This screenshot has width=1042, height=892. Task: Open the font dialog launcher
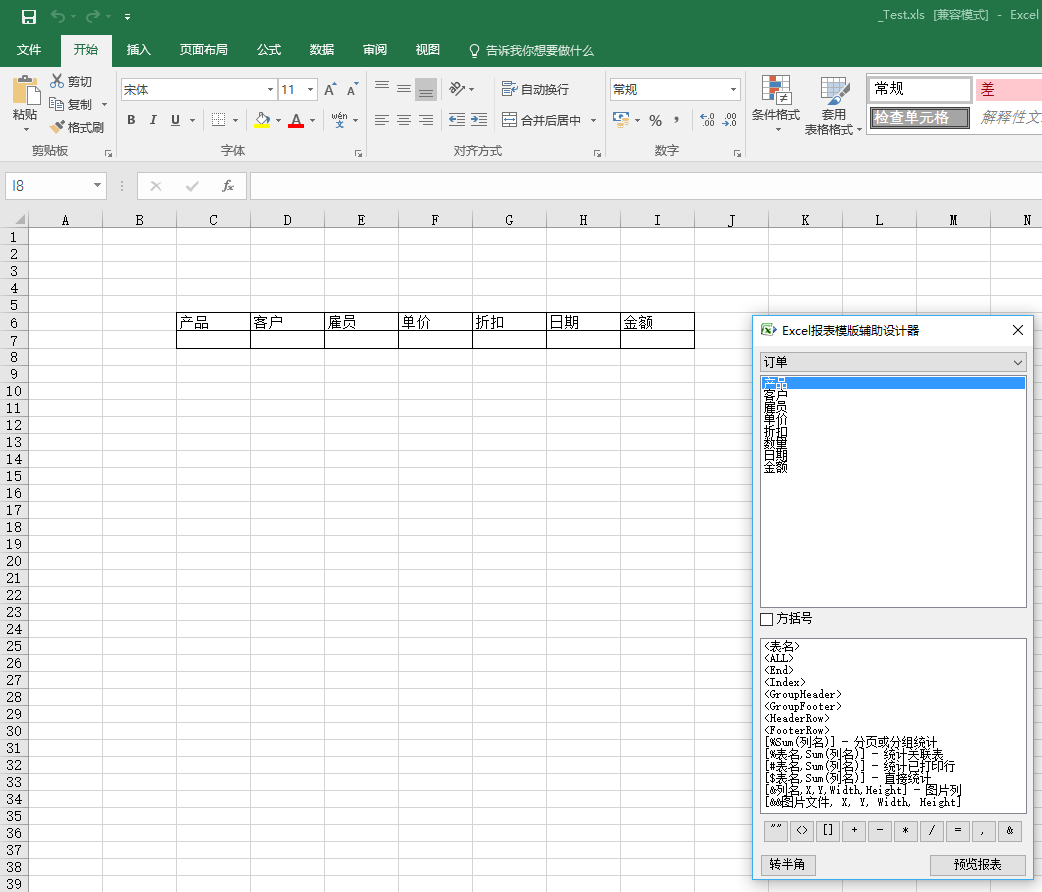click(358, 153)
